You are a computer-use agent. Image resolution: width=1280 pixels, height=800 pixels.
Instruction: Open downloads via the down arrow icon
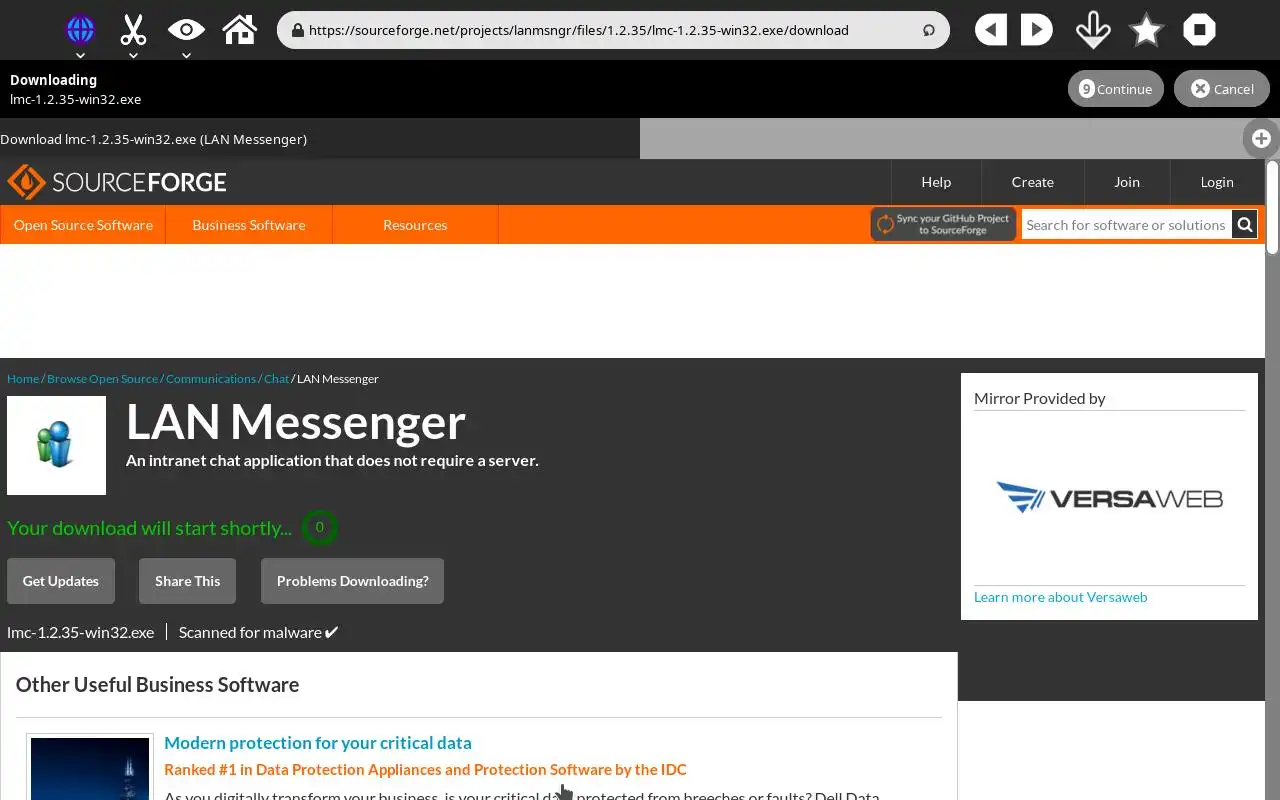[x=1093, y=30]
